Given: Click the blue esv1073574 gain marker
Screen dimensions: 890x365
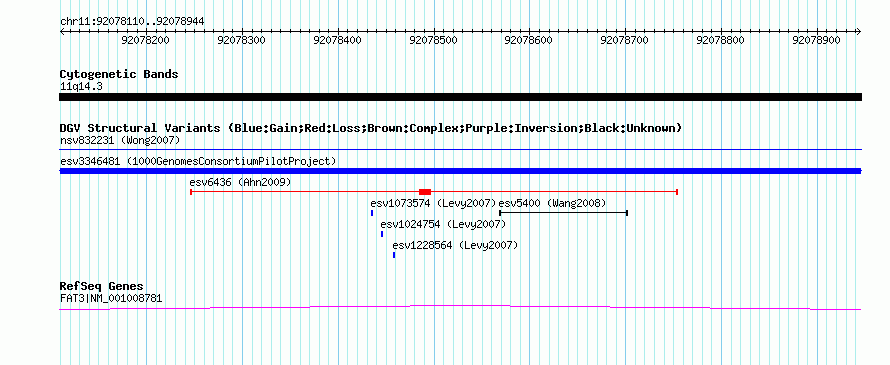Looking at the screenshot, I should click(x=372, y=213).
